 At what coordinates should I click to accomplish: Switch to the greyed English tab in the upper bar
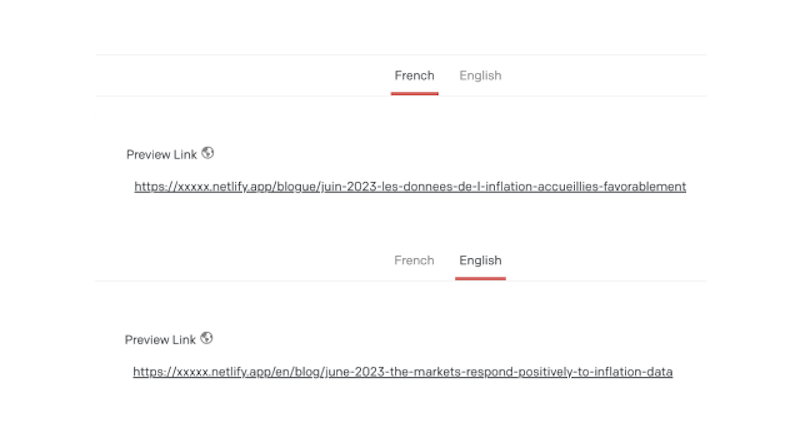[x=480, y=76]
